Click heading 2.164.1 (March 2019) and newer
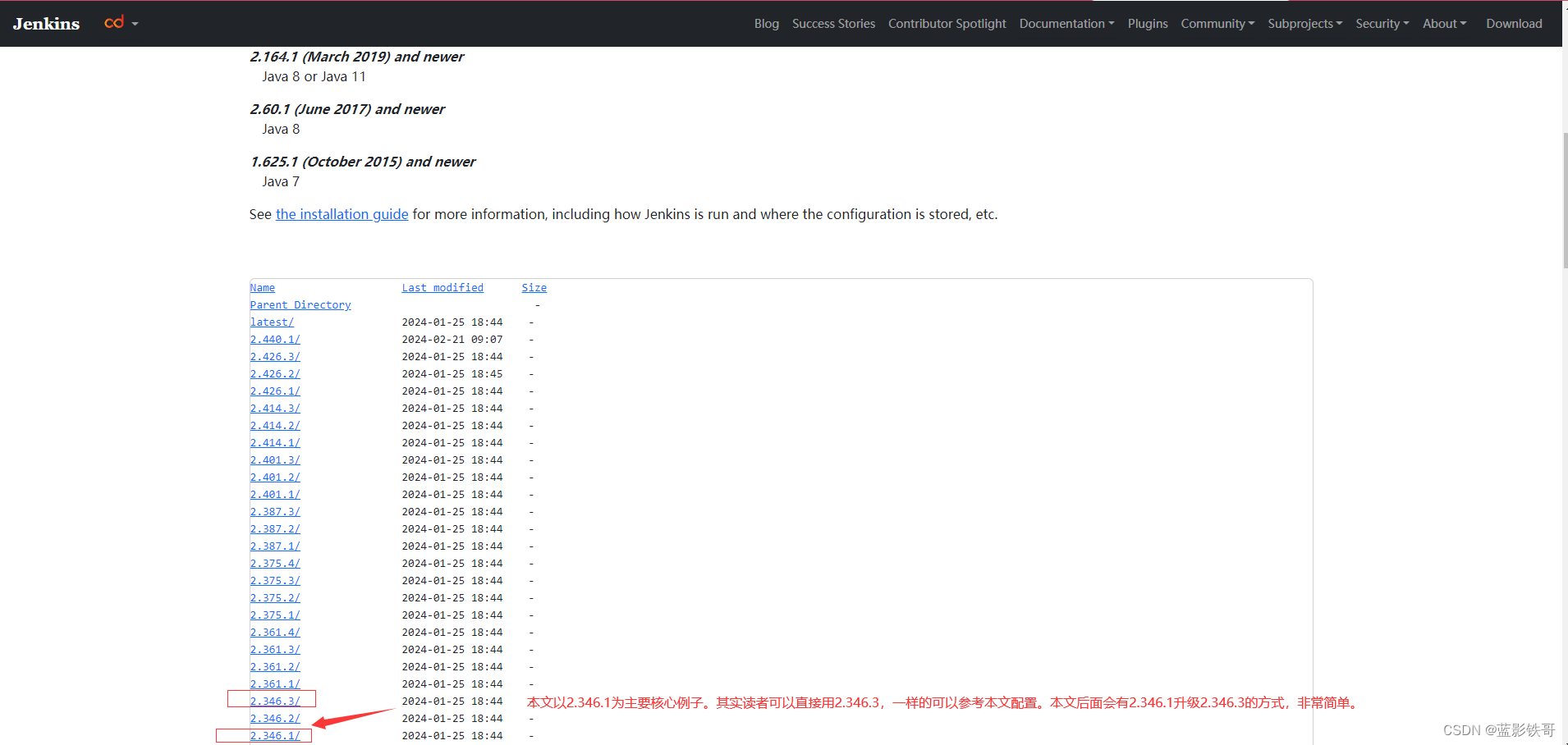The width and height of the screenshot is (1568, 745). [x=356, y=57]
